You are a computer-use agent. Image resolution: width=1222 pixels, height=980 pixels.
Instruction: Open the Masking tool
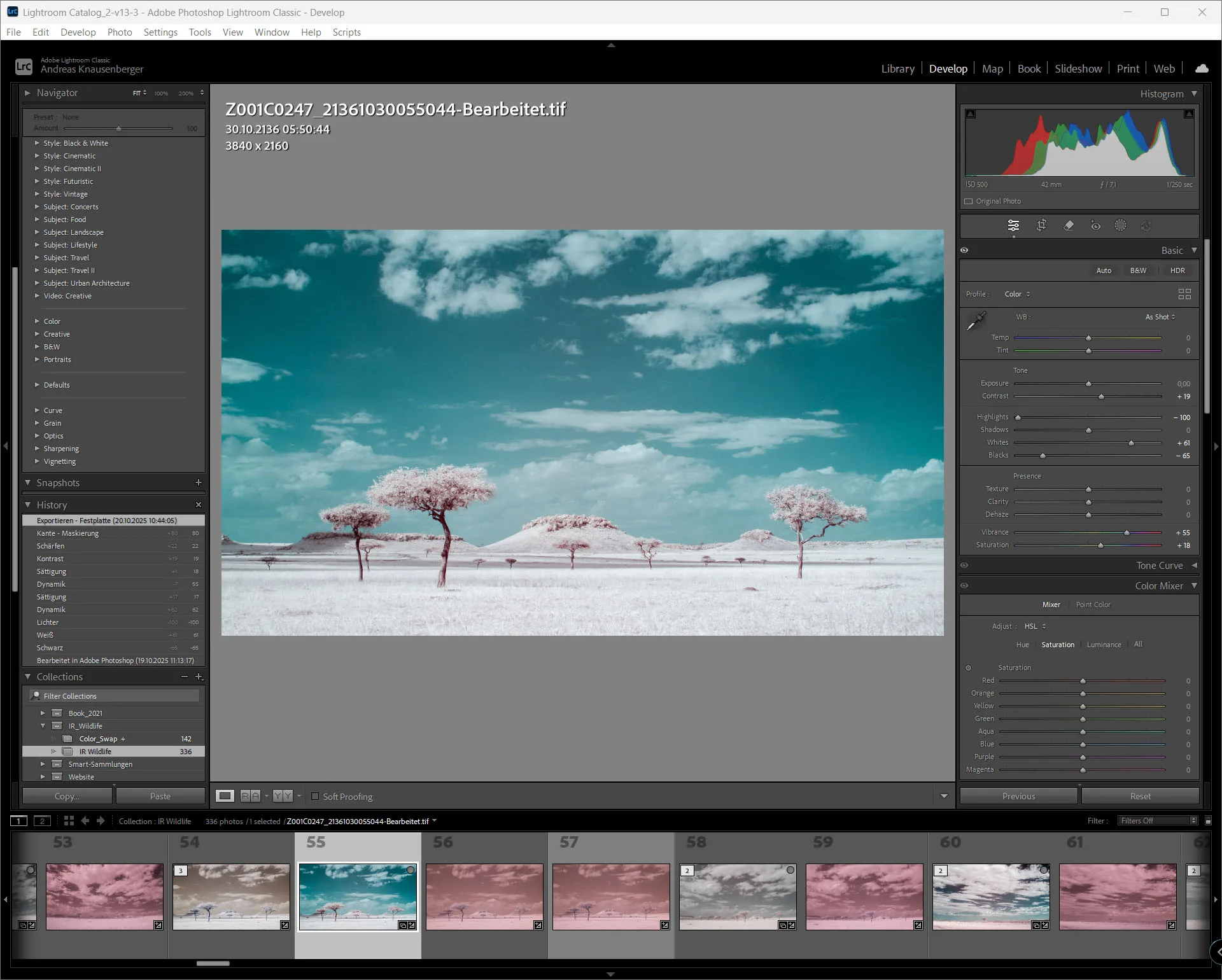click(x=1120, y=225)
